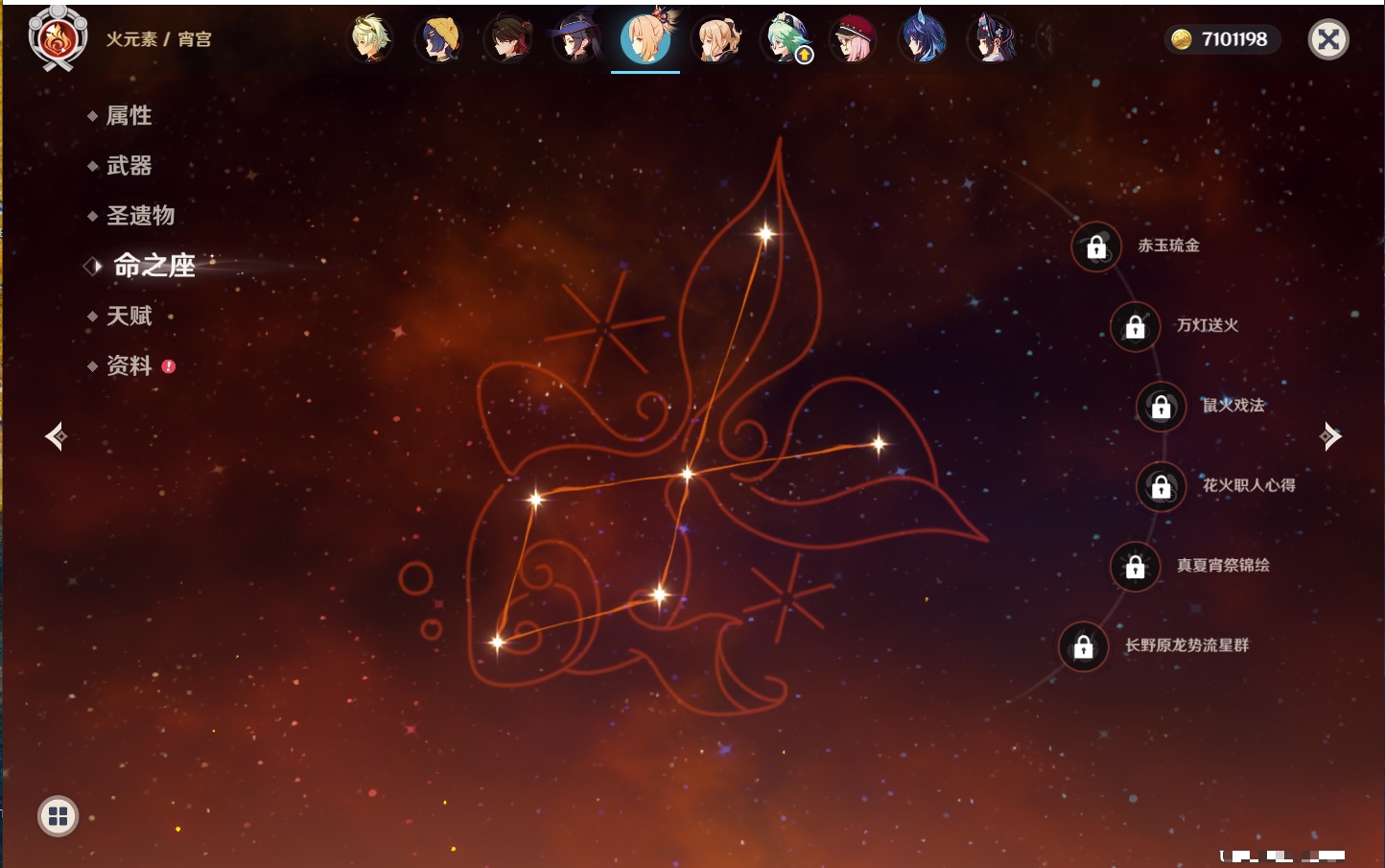Screen dimensions: 1385x868
Task: Click the Mora coin balance 7101198
Action: pos(1222,39)
